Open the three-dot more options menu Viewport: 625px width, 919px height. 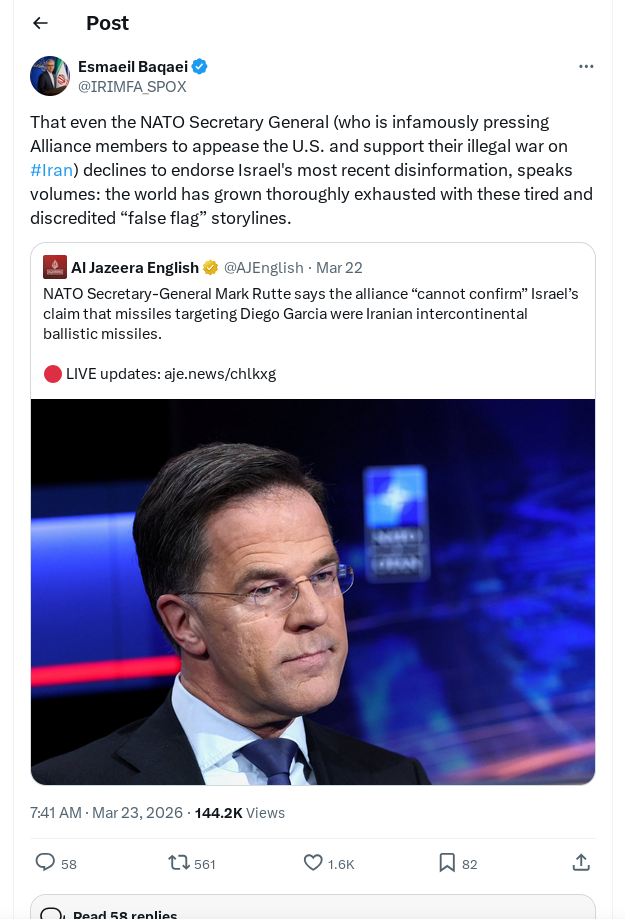(586, 67)
